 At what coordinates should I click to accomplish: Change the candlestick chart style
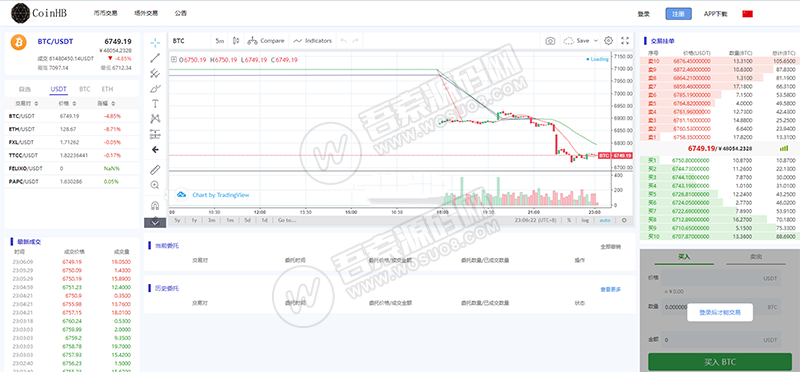click(x=236, y=40)
